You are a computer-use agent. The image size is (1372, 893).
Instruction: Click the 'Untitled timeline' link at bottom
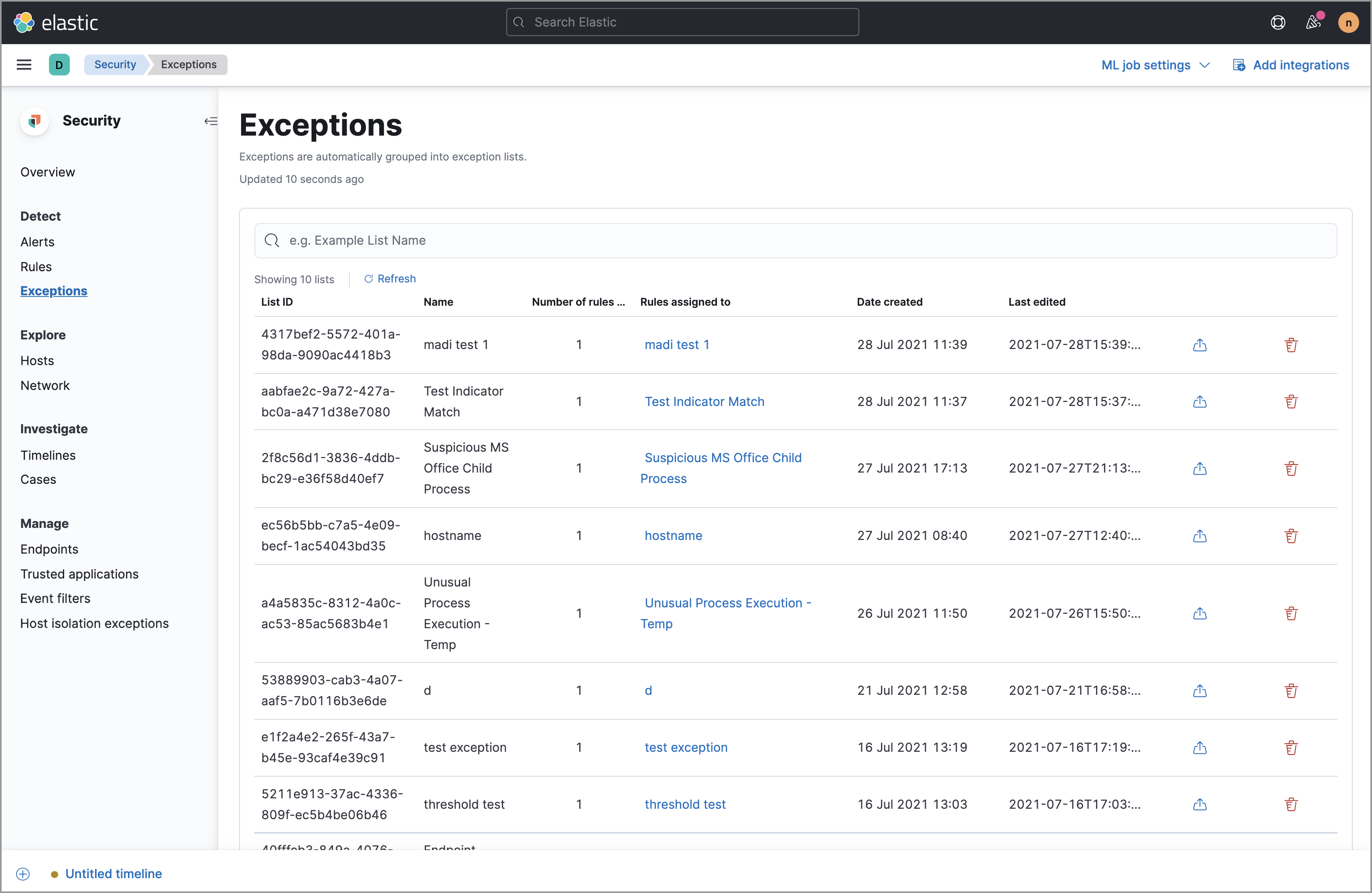coord(113,873)
